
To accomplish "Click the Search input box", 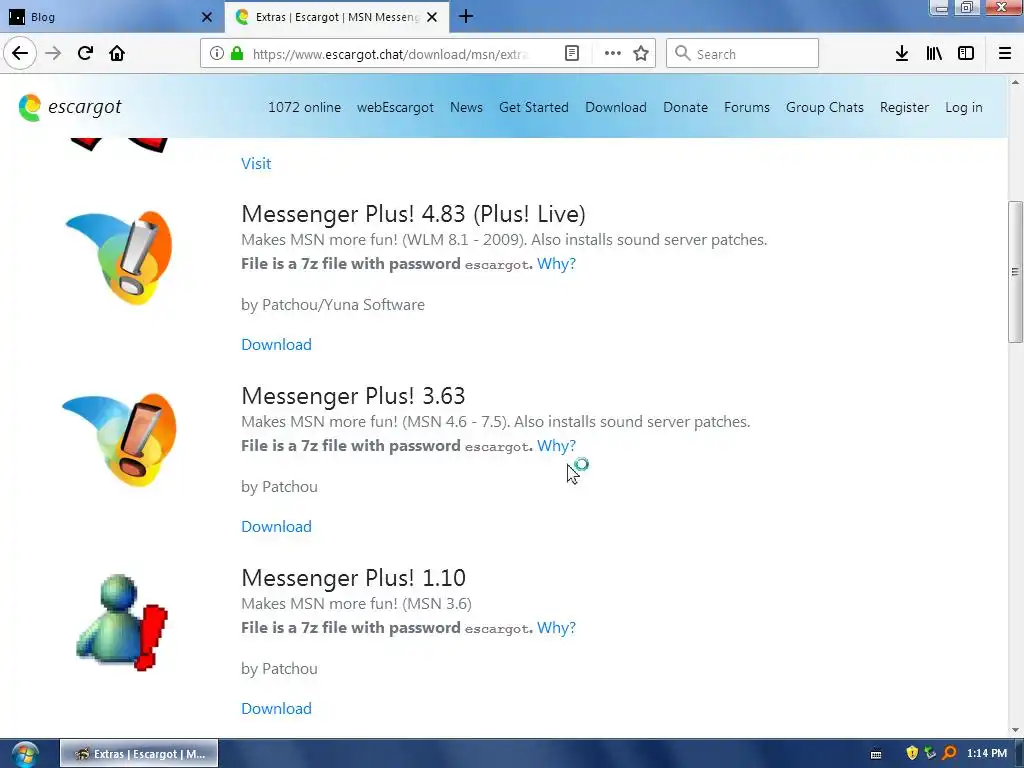I will [742, 54].
